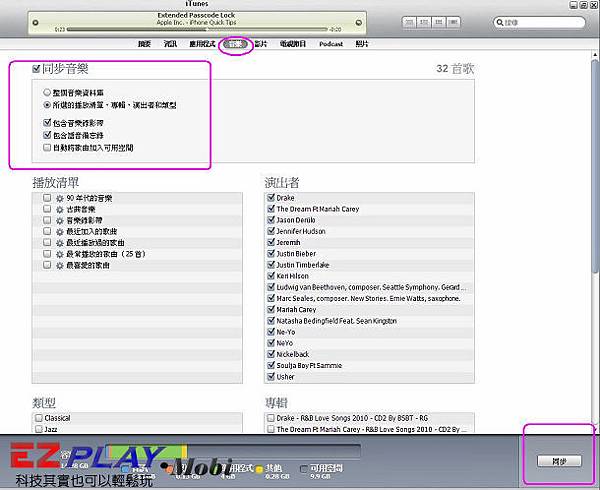Check The Dream Ft Mariah Carey album
The height and width of the screenshot is (490, 600).
pos(271,429)
